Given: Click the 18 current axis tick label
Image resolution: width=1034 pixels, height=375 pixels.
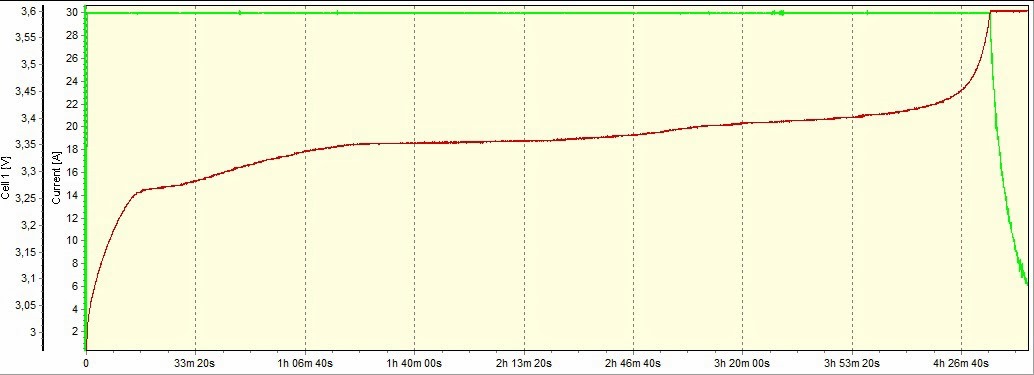Looking at the screenshot, I should click(x=73, y=150).
